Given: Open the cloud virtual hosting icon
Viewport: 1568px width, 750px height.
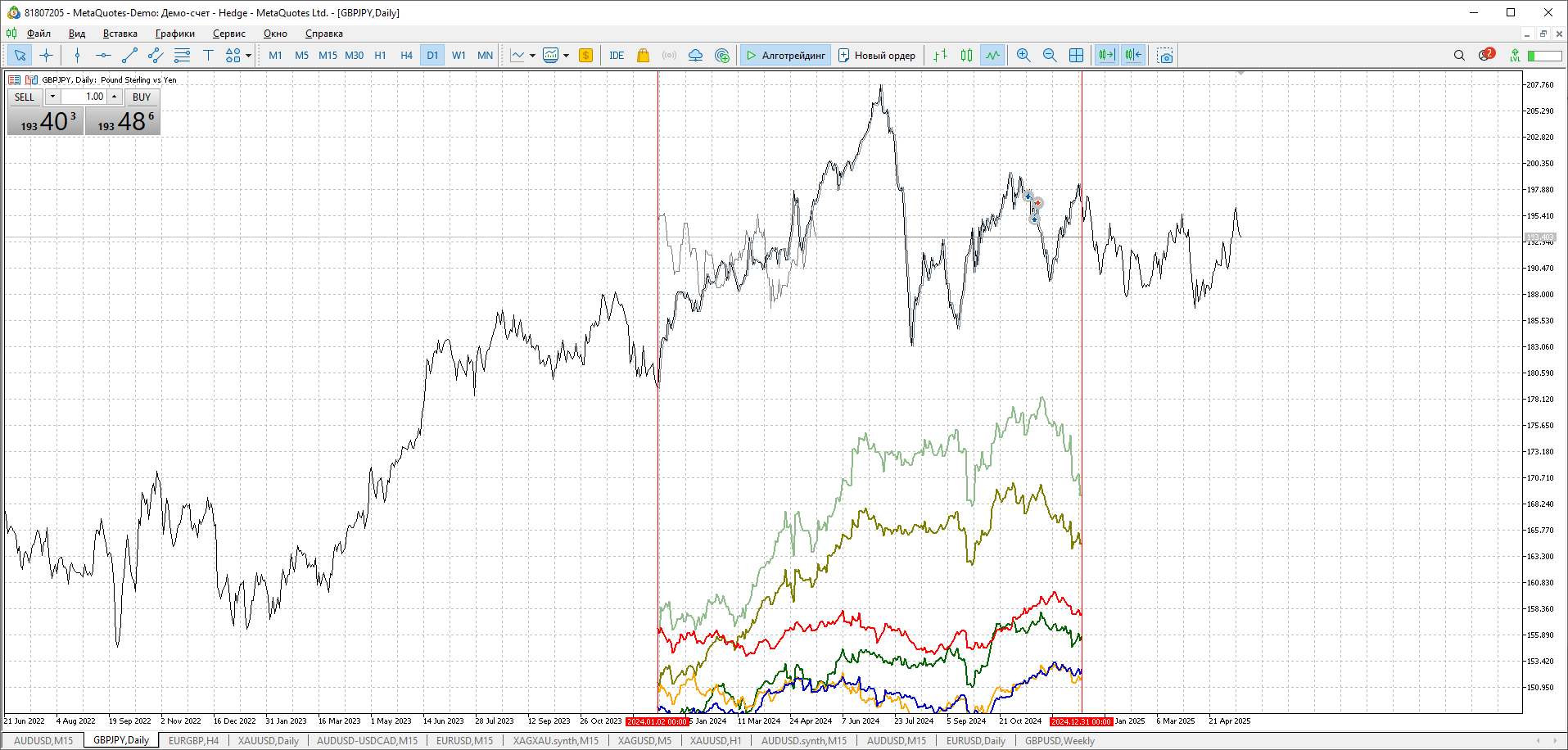Looking at the screenshot, I should 695,56.
